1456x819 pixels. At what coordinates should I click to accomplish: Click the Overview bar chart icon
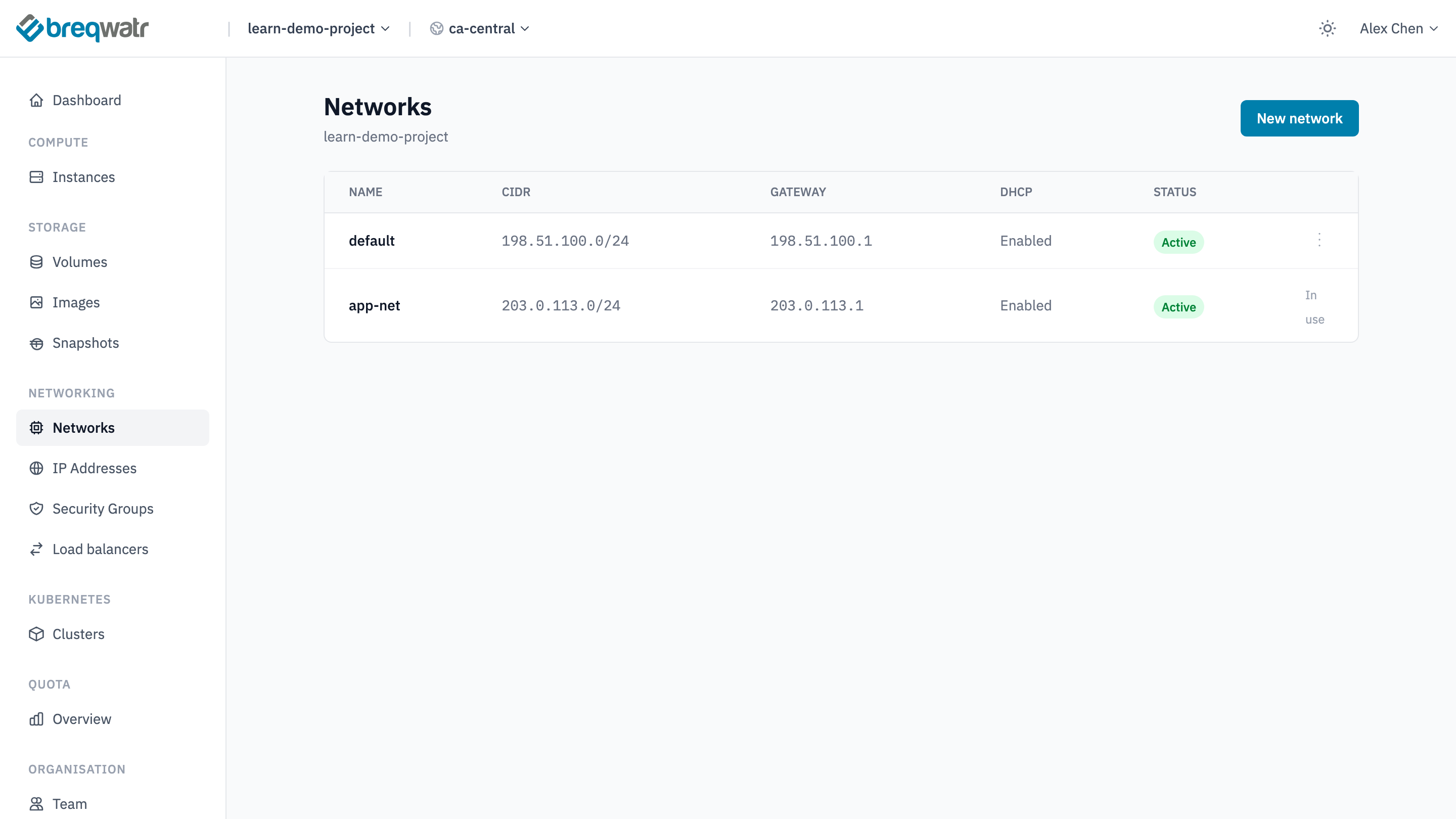pyautogui.click(x=36, y=719)
